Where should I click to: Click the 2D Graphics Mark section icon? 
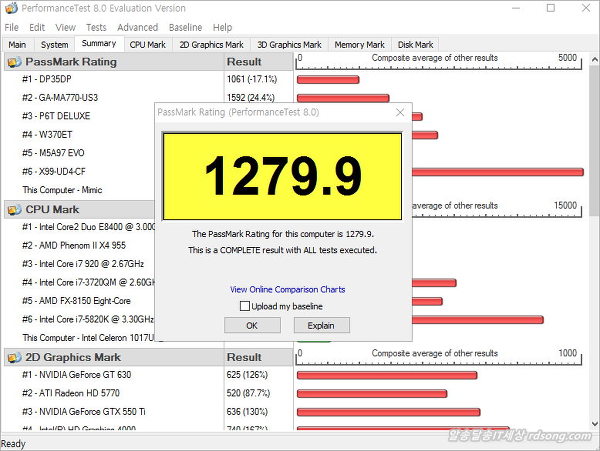pyautogui.click(x=14, y=357)
